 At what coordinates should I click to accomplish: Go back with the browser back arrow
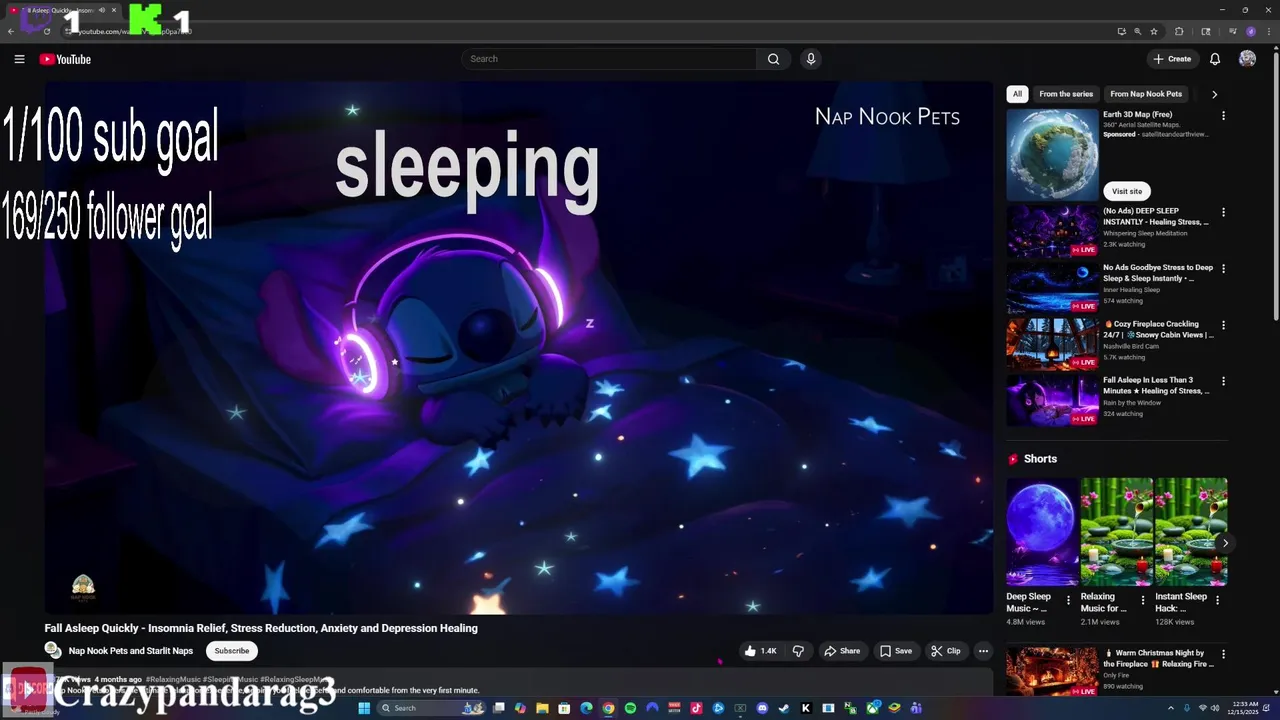pyautogui.click(x=11, y=31)
